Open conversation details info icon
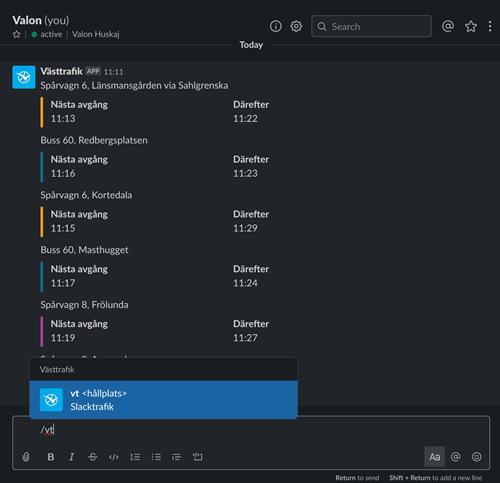The width and height of the screenshot is (500, 483). 275,26
